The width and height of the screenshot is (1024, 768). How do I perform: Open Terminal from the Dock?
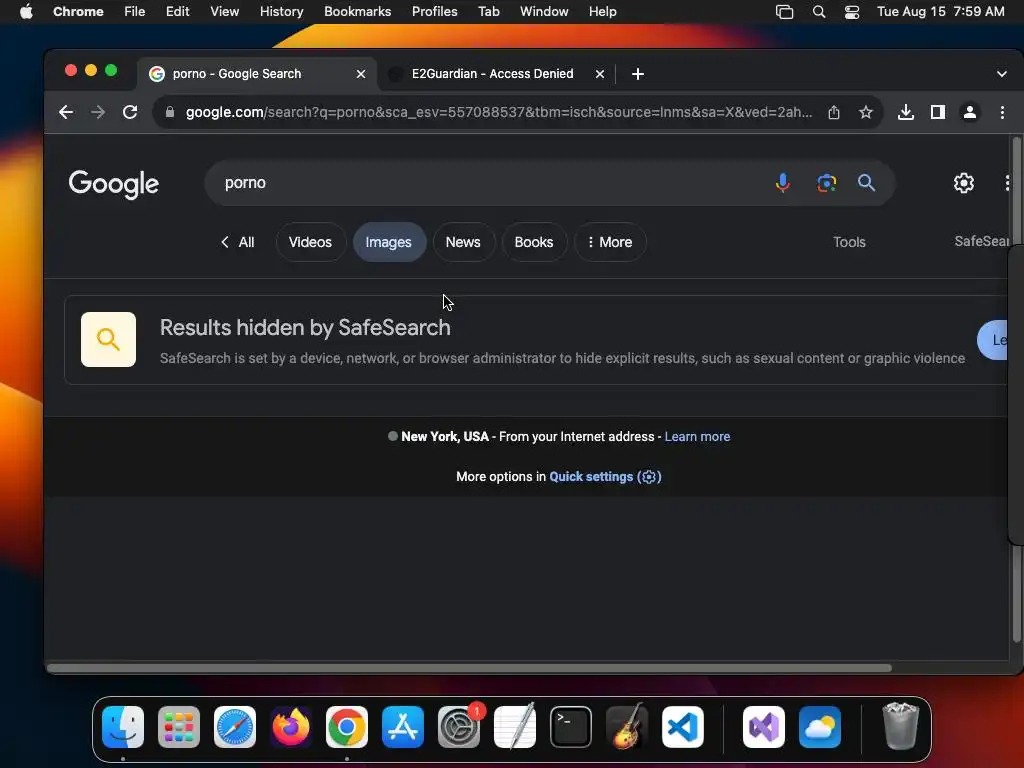(x=571, y=727)
